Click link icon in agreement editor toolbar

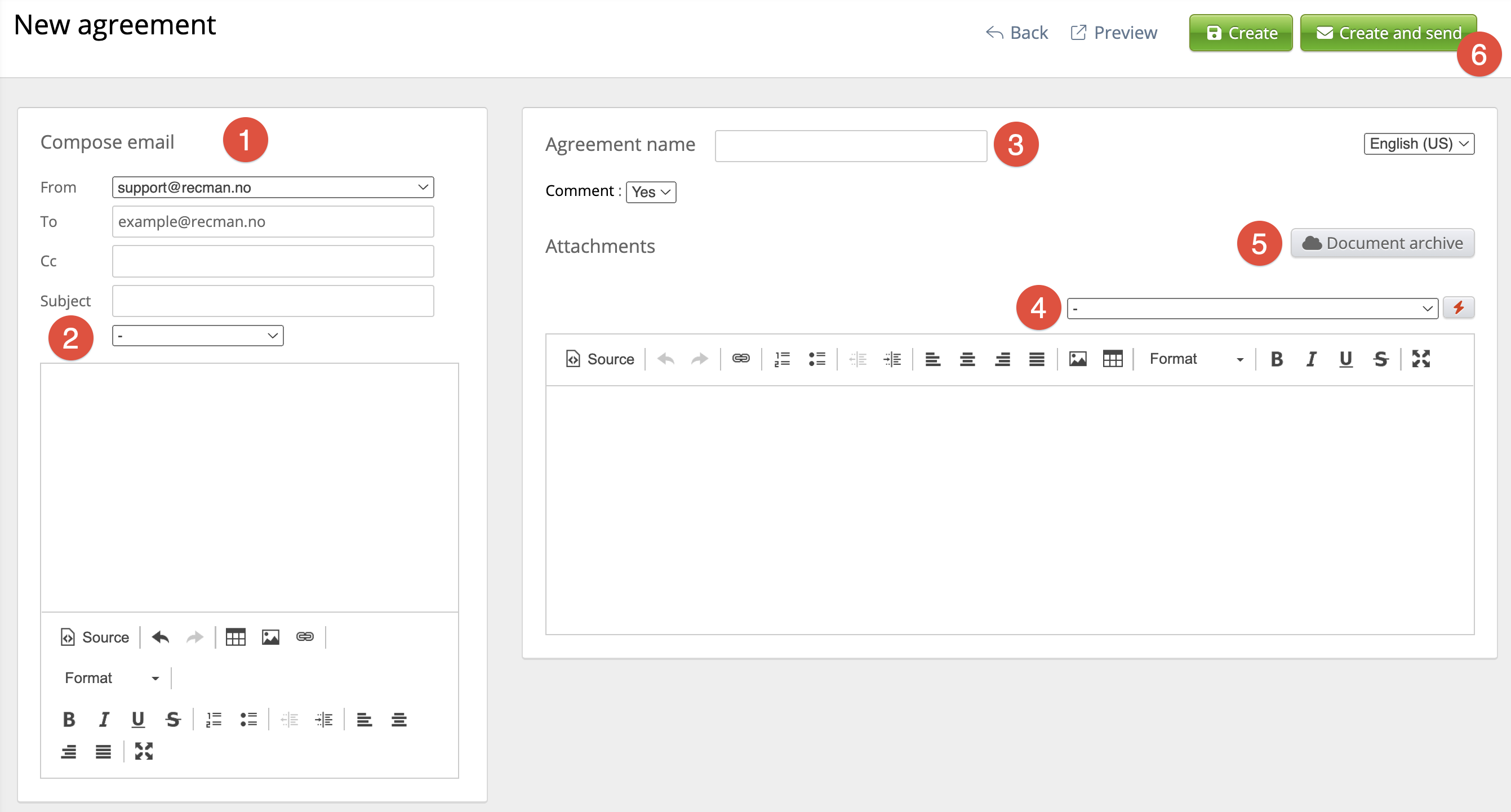click(x=741, y=359)
